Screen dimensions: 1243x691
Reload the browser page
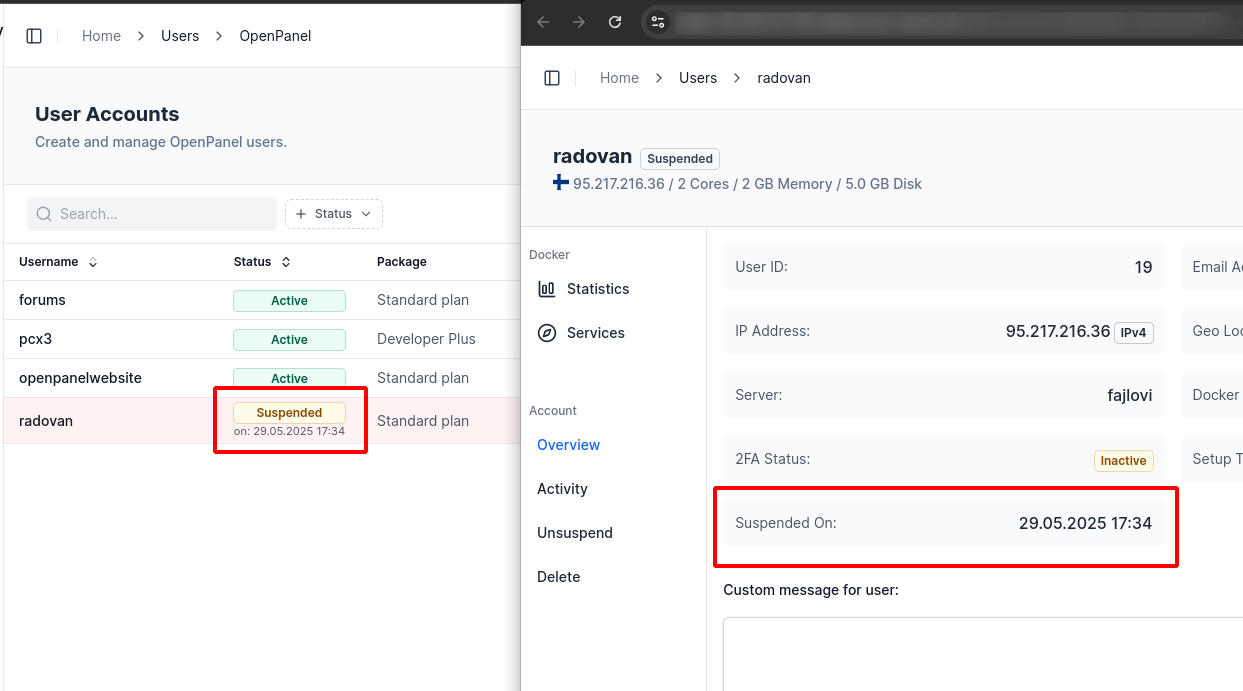[615, 21]
